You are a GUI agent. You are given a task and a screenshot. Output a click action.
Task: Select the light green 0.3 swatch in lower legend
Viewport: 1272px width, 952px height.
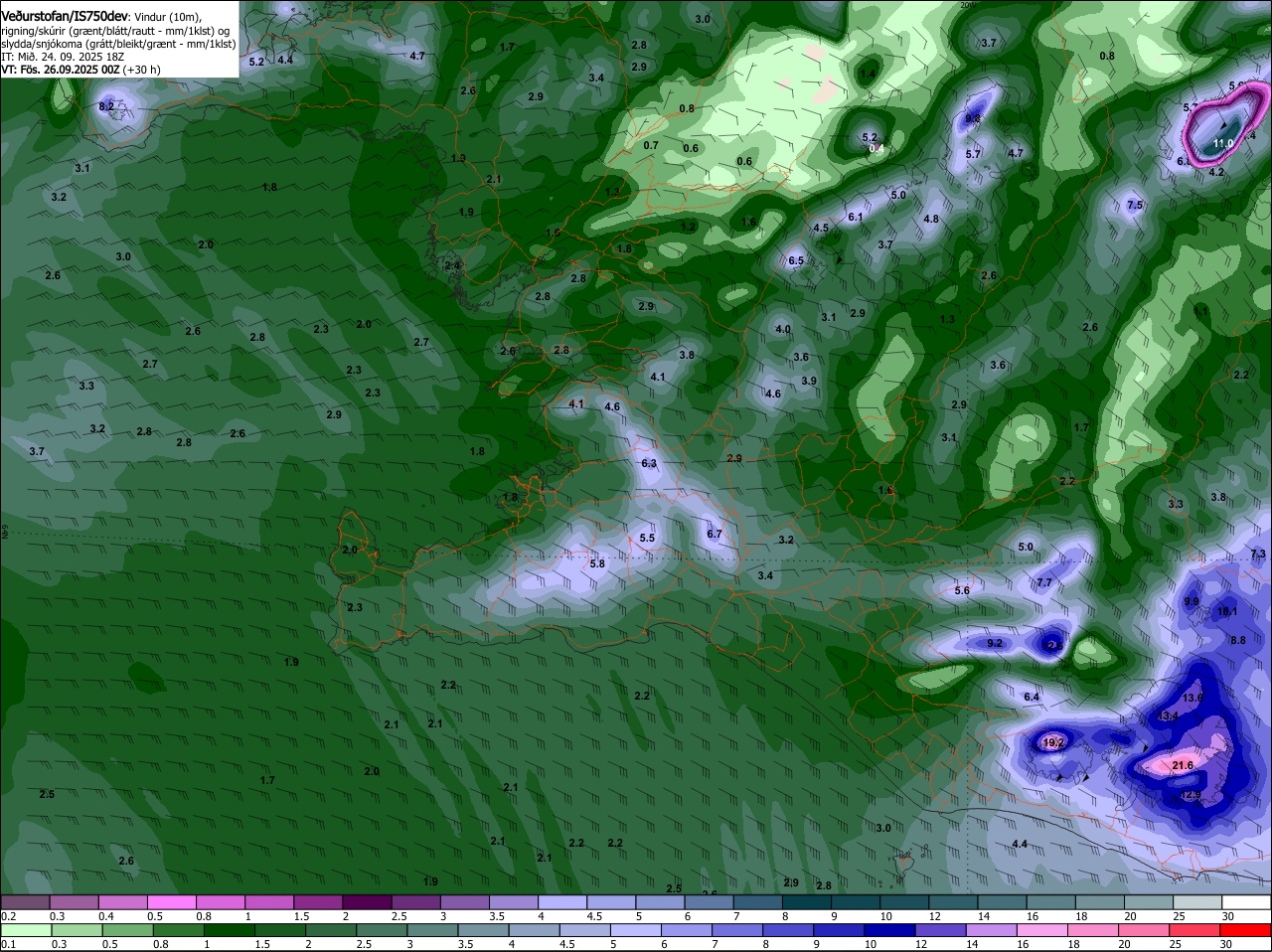77,930
